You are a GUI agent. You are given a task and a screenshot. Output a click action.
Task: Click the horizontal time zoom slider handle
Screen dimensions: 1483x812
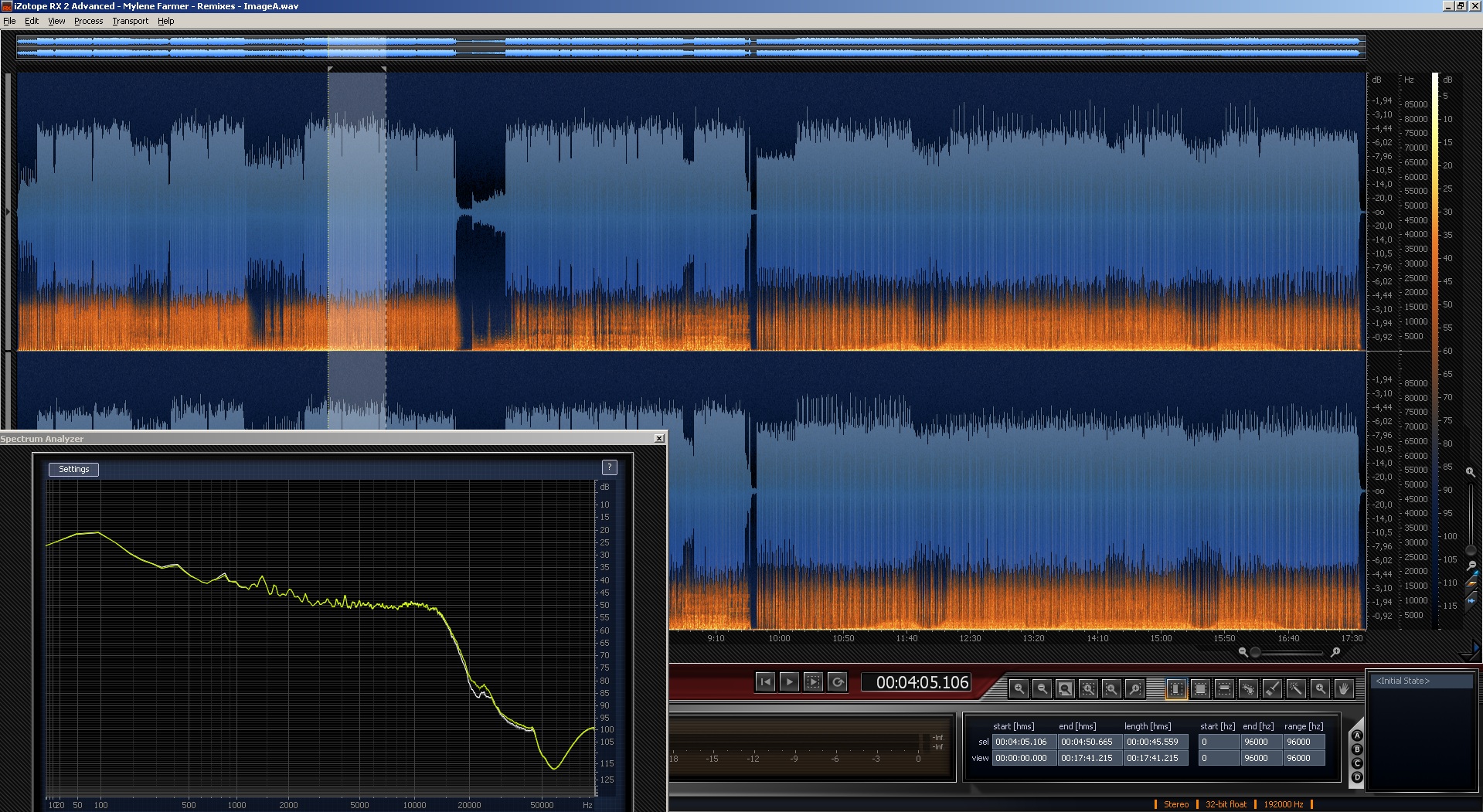coord(1256,653)
